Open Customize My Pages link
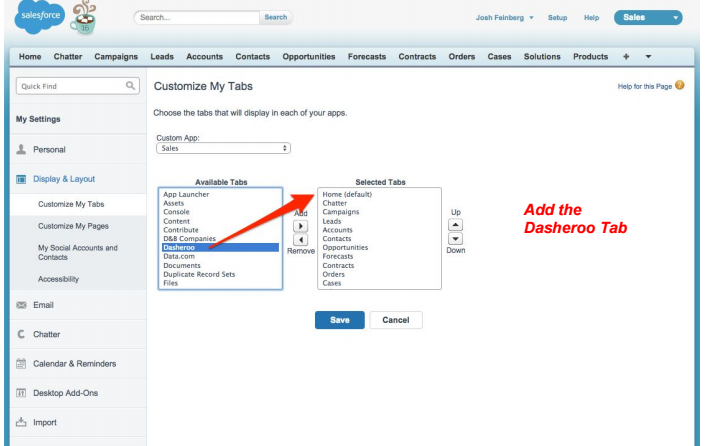The width and height of the screenshot is (705, 446). 73,226
